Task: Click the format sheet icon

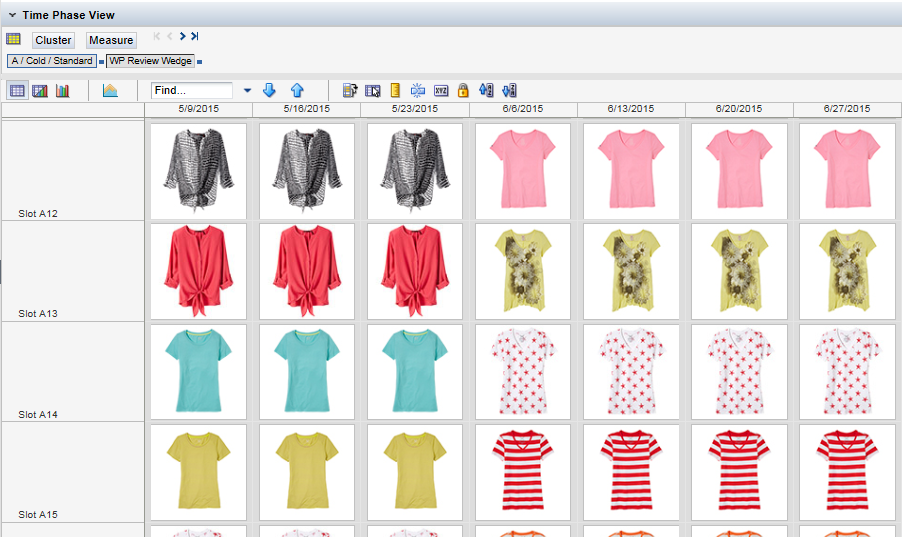Action: pyautogui.click(x=350, y=90)
